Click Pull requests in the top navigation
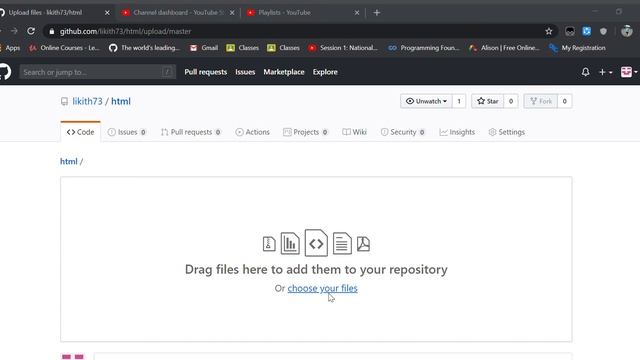This screenshot has width=640, height=360. coord(206,72)
